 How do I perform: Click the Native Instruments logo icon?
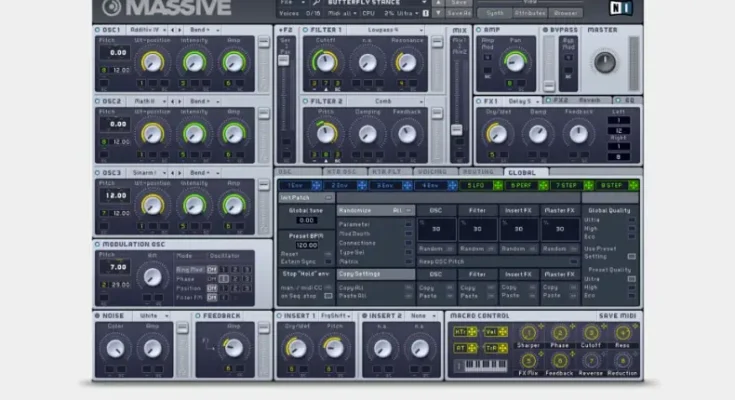pos(620,8)
